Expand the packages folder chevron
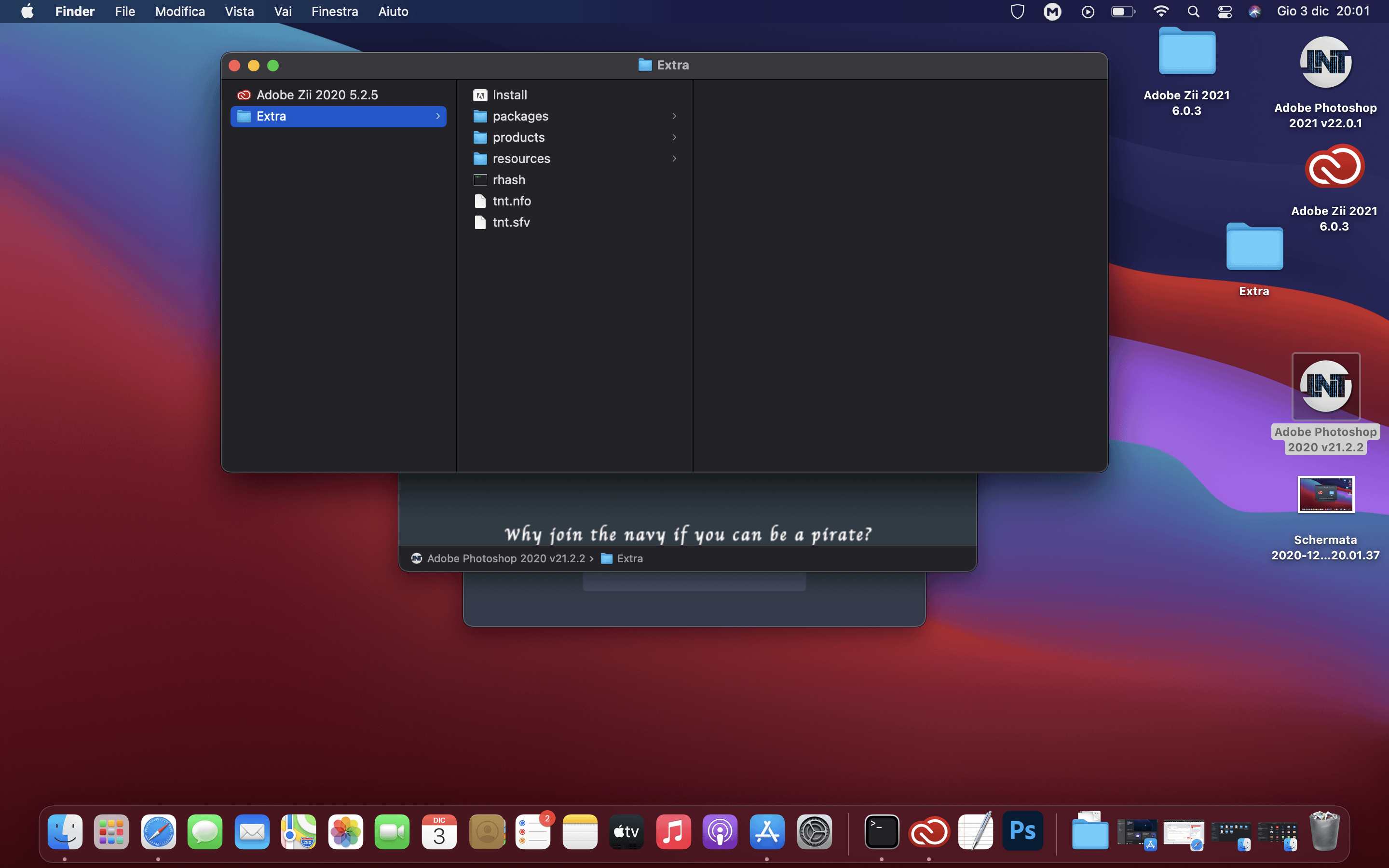 674,116
